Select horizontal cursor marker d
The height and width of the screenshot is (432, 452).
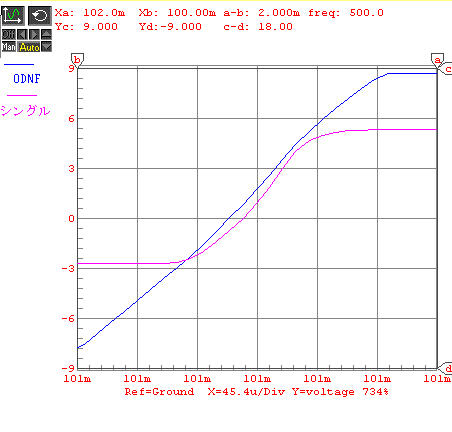pyautogui.click(x=445, y=368)
